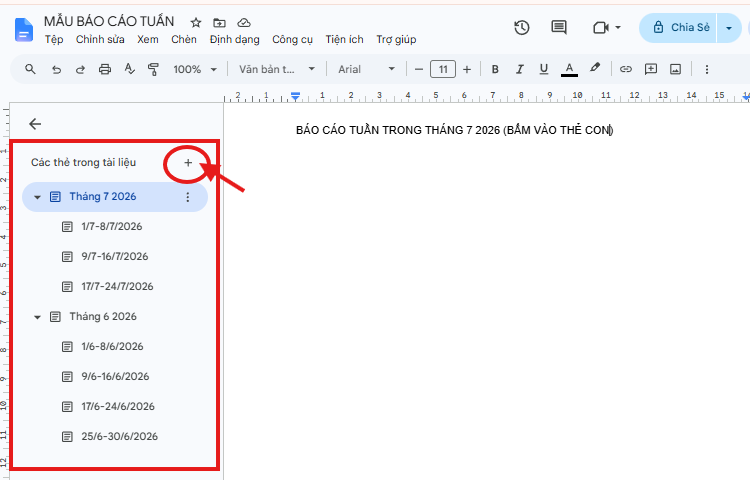Print the document
Viewport: 750px width, 480px height.
pyautogui.click(x=105, y=69)
